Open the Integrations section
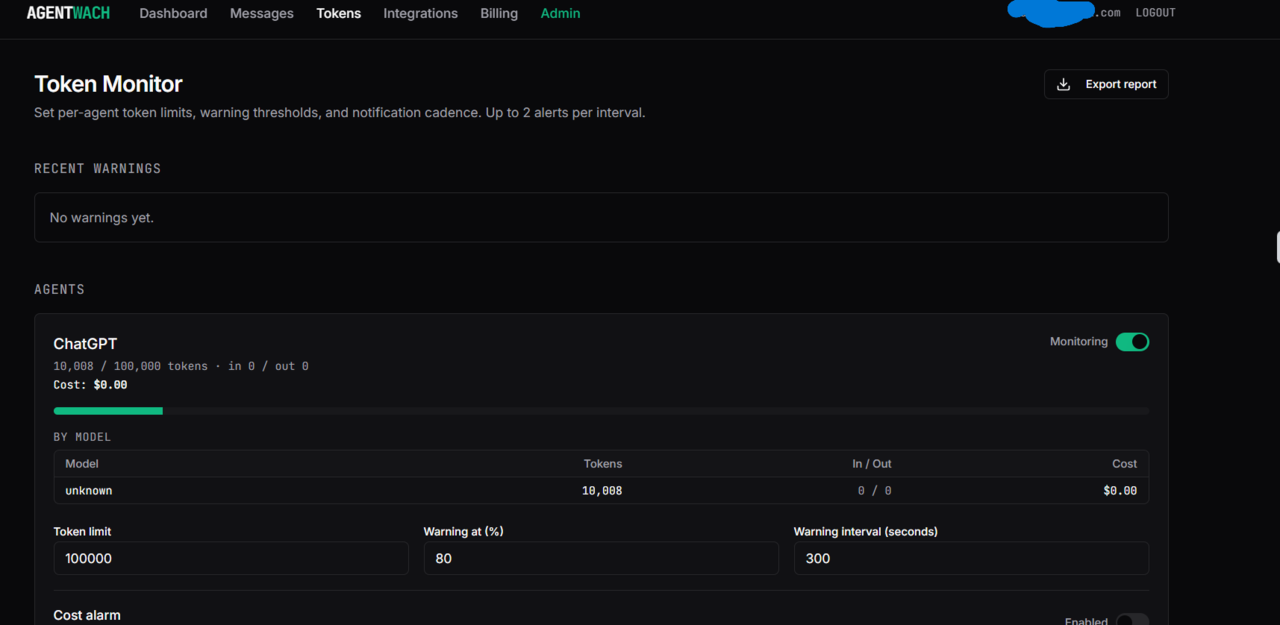Screen dimensions: 1280x625 coord(420,13)
